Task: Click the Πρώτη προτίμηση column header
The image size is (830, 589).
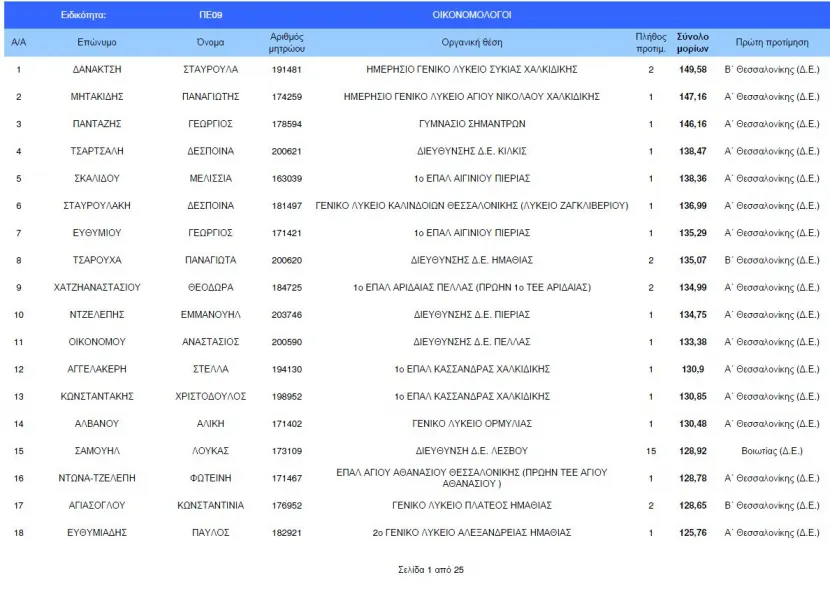Action: [x=772, y=42]
